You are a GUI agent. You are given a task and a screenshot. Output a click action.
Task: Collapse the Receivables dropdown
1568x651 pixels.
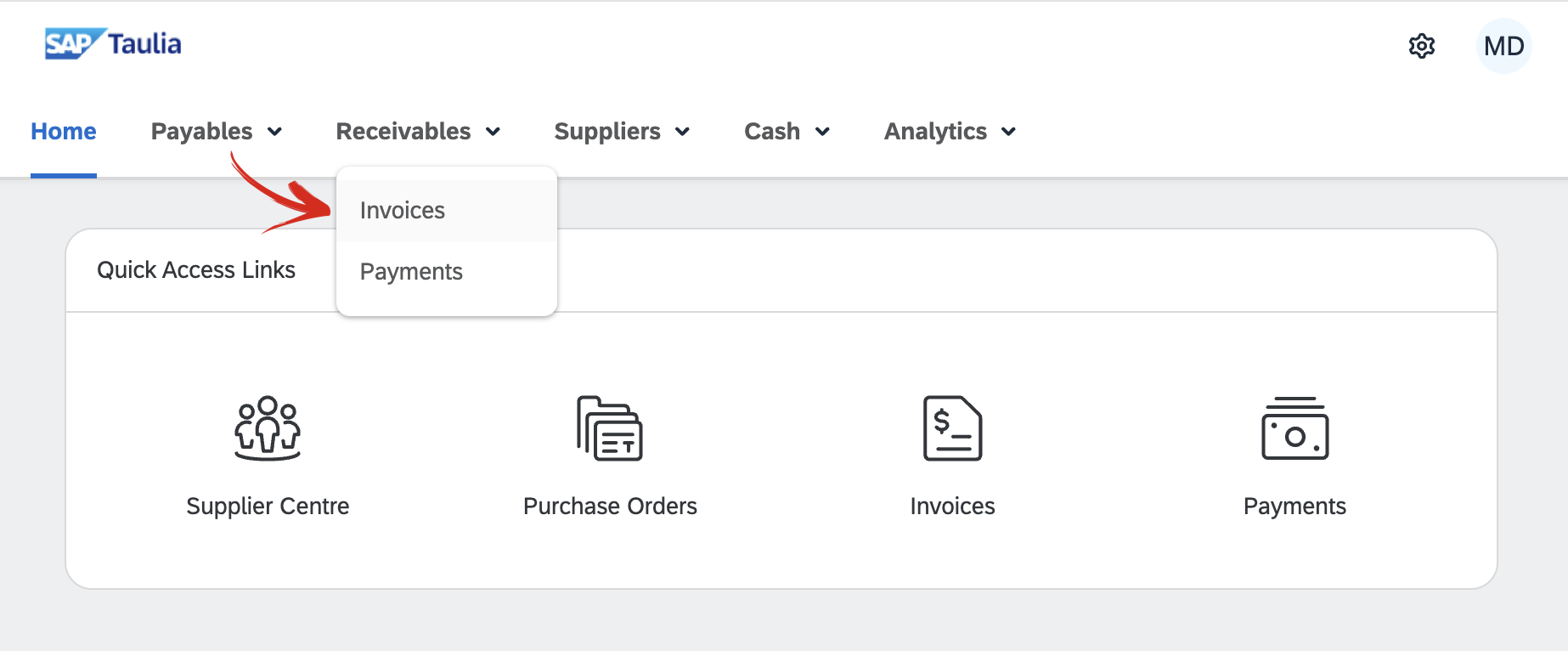(417, 131)
